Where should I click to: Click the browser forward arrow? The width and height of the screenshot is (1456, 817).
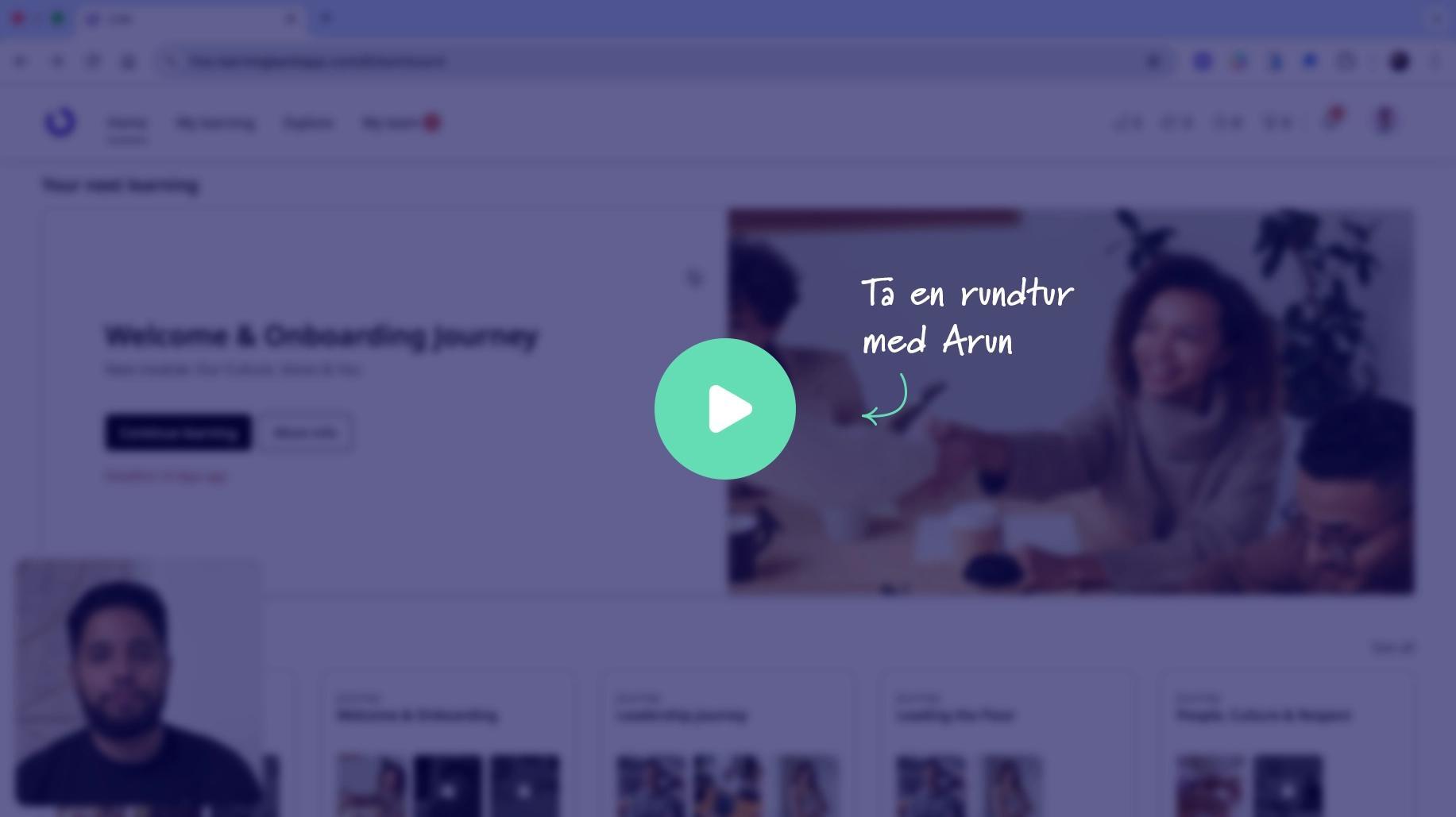click(57, 61)
